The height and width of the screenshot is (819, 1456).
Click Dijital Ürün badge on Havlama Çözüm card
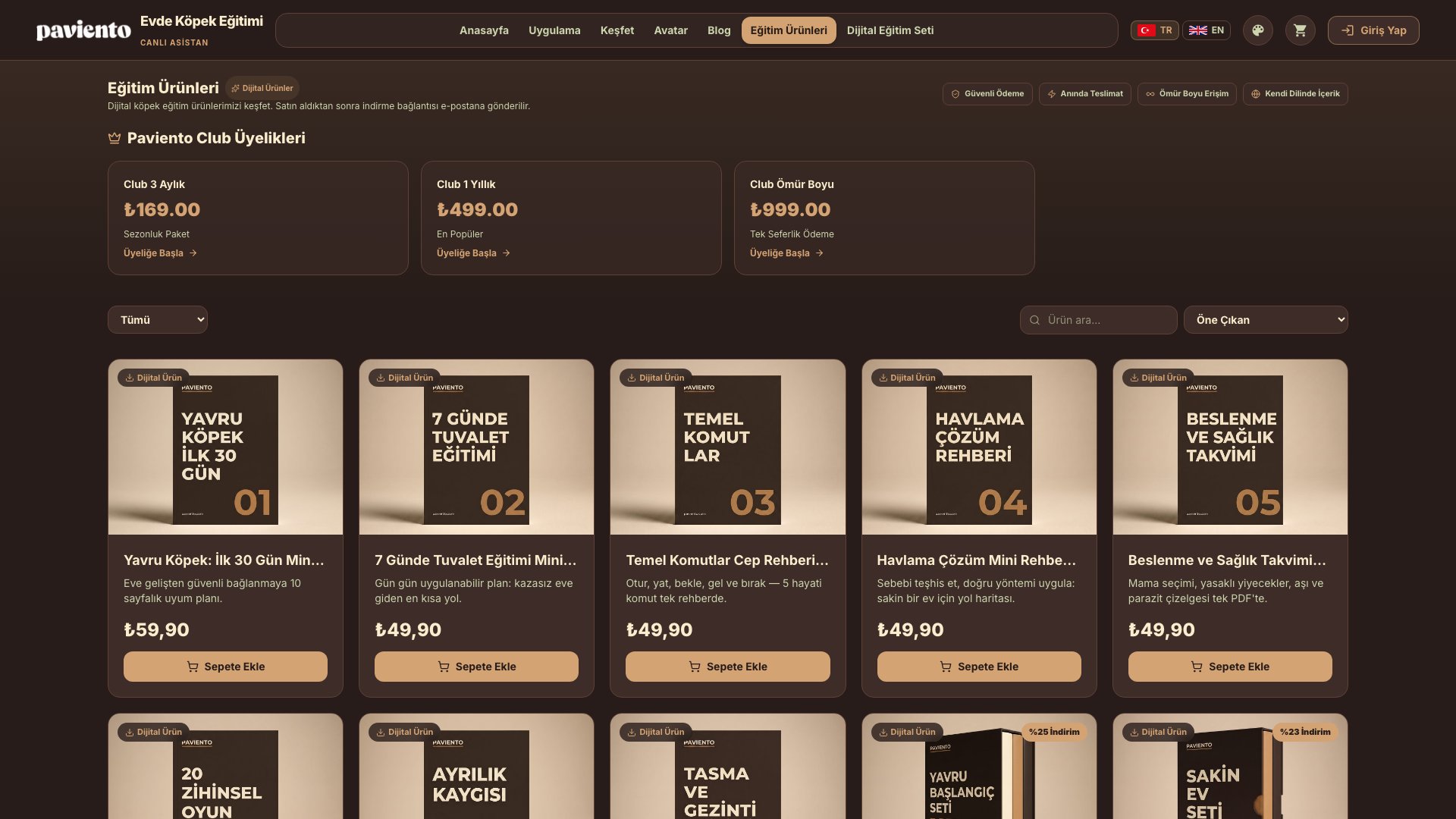[x=908, y=378]
